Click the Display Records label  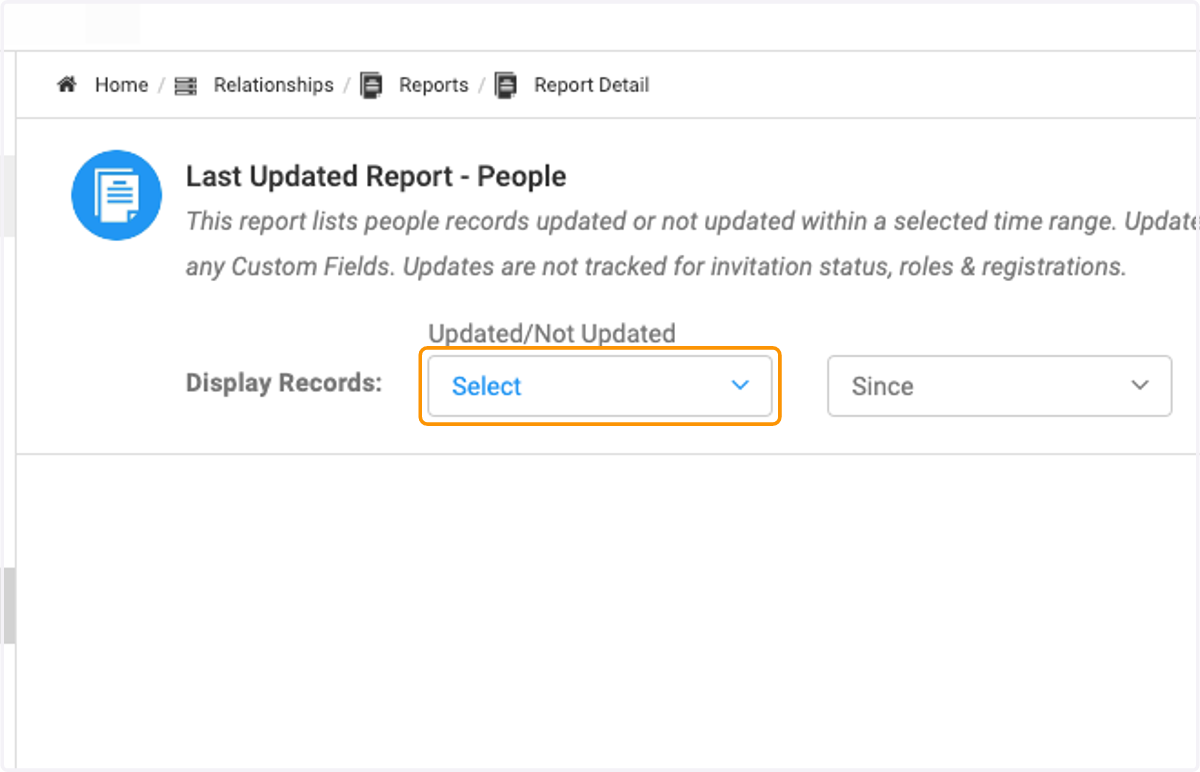284,383
